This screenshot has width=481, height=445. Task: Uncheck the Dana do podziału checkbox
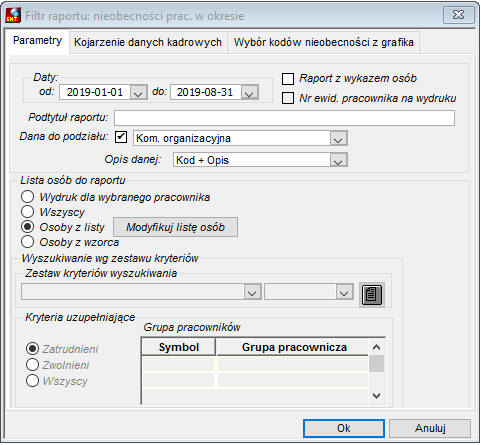(121, 137)
